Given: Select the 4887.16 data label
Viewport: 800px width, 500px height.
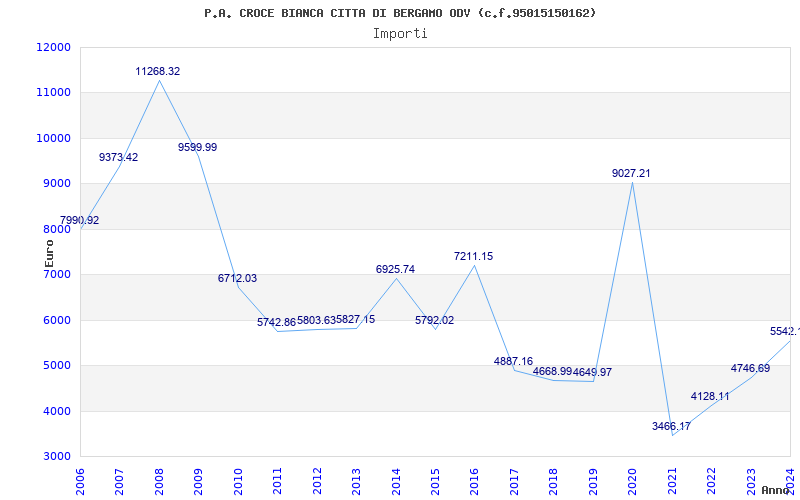Looking at the screenshot, I should click(513, 361).
